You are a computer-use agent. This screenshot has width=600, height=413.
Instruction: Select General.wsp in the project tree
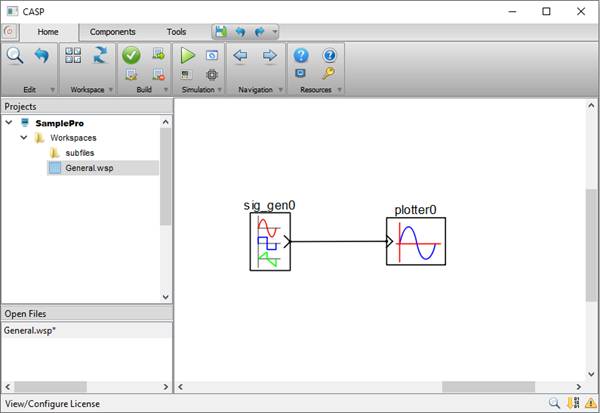tap(88, 167)
